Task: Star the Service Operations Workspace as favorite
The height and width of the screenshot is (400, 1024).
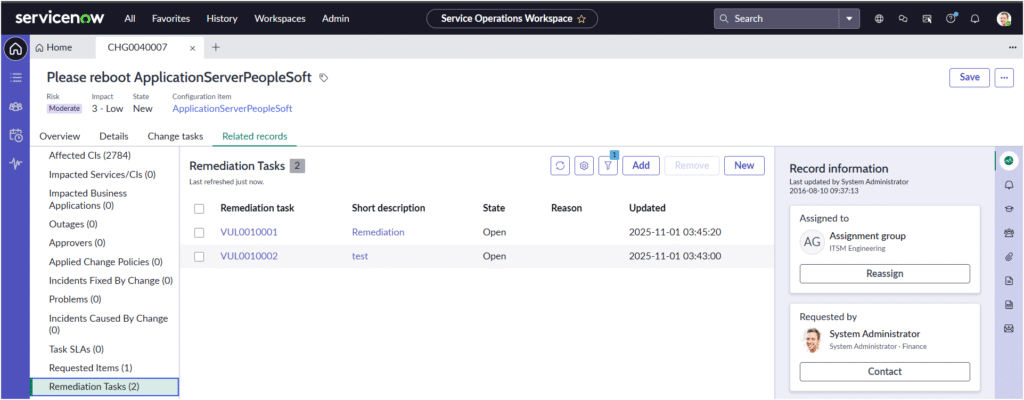Action: tap(581, 18)
